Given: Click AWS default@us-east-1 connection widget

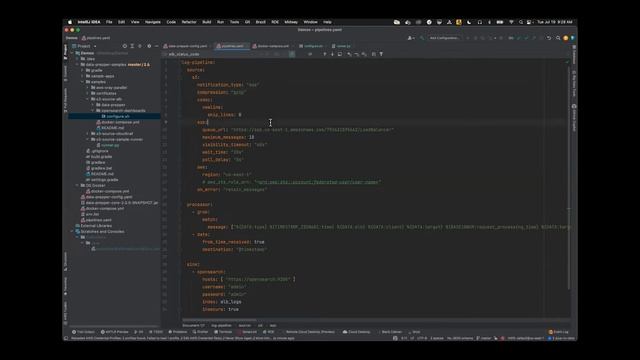Looking at the screenshot, I should click(x=525, y=338).
